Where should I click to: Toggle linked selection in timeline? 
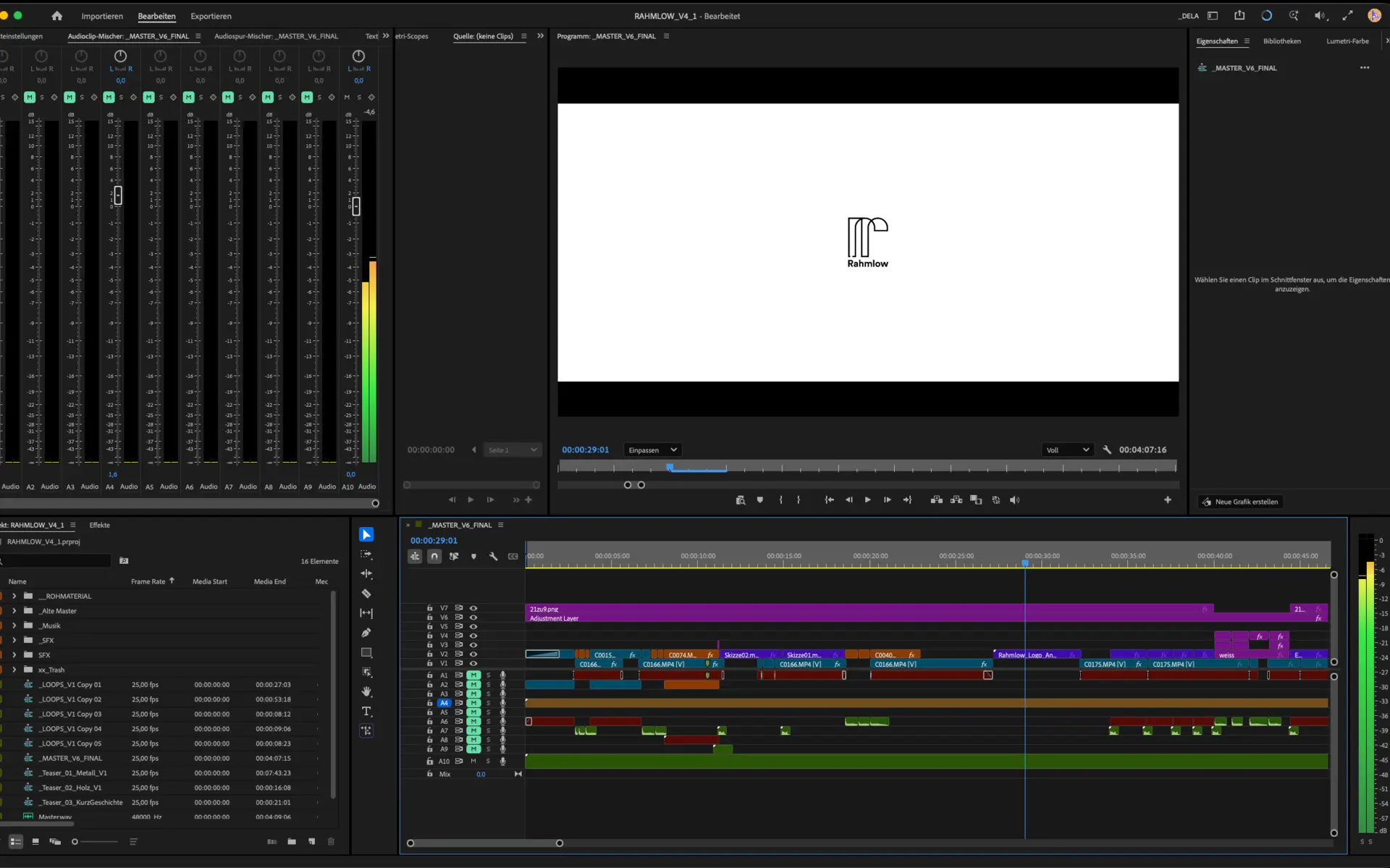point(454,556)
